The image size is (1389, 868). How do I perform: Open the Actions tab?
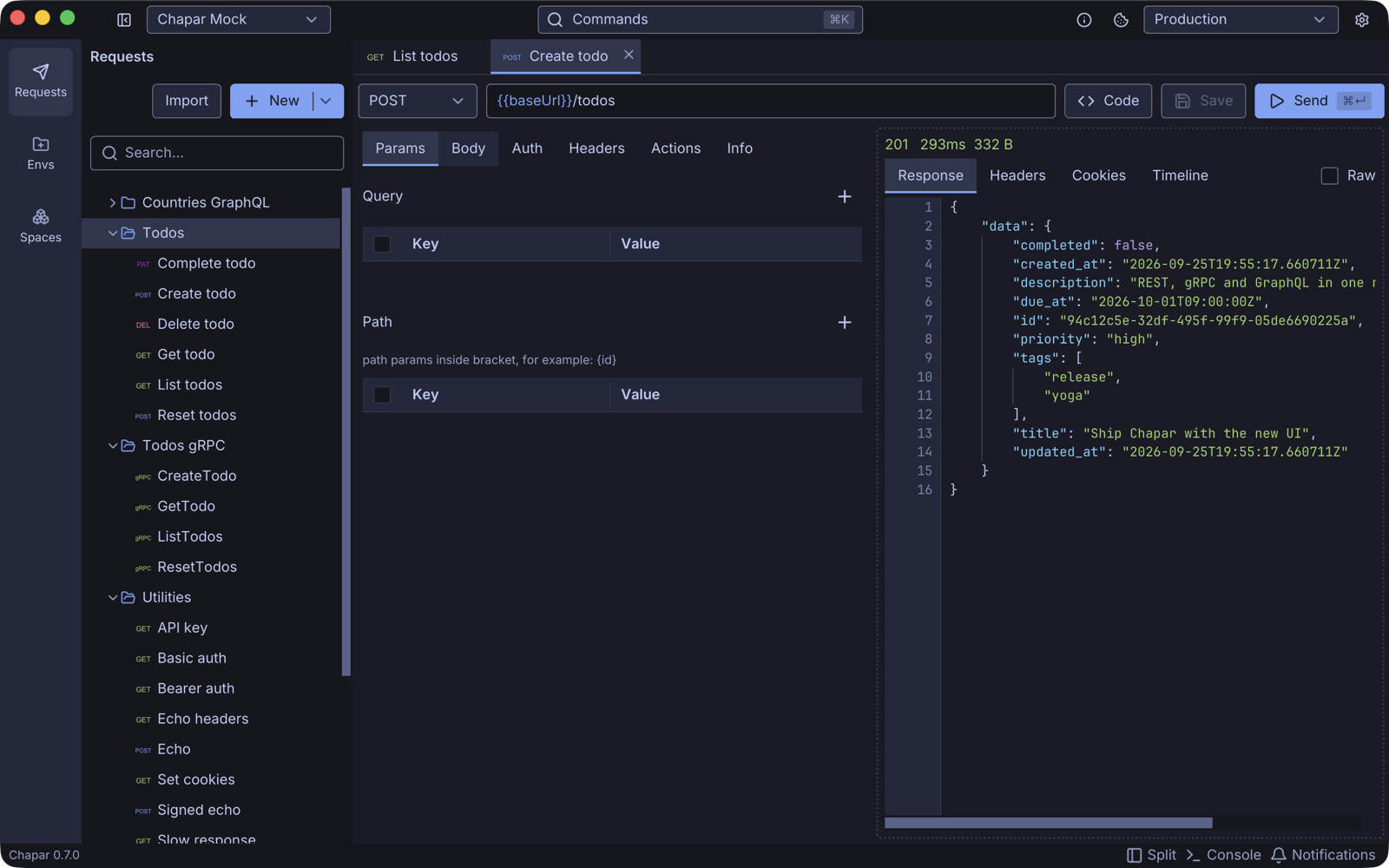[x=675, y=148]
